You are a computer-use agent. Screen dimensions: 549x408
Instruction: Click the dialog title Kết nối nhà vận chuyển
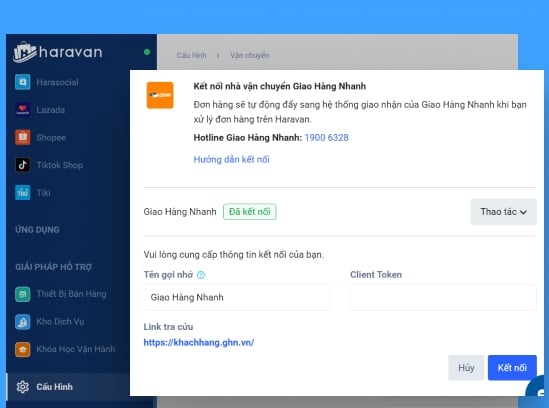280,86
